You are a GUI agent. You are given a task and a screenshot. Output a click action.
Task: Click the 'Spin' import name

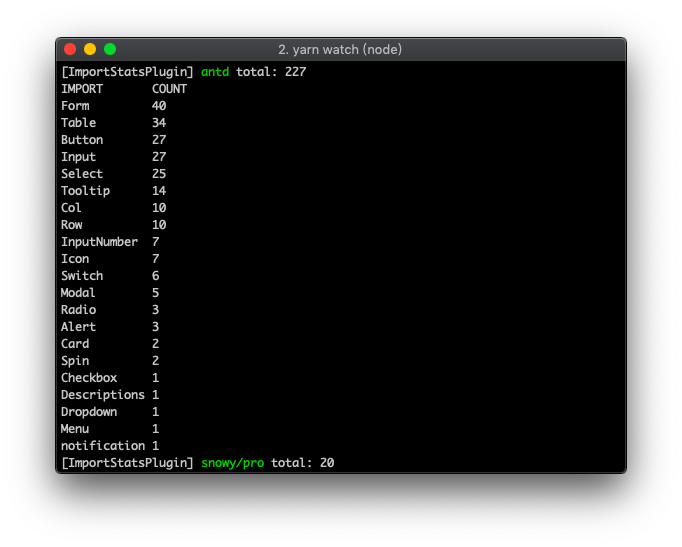point(75,360)
